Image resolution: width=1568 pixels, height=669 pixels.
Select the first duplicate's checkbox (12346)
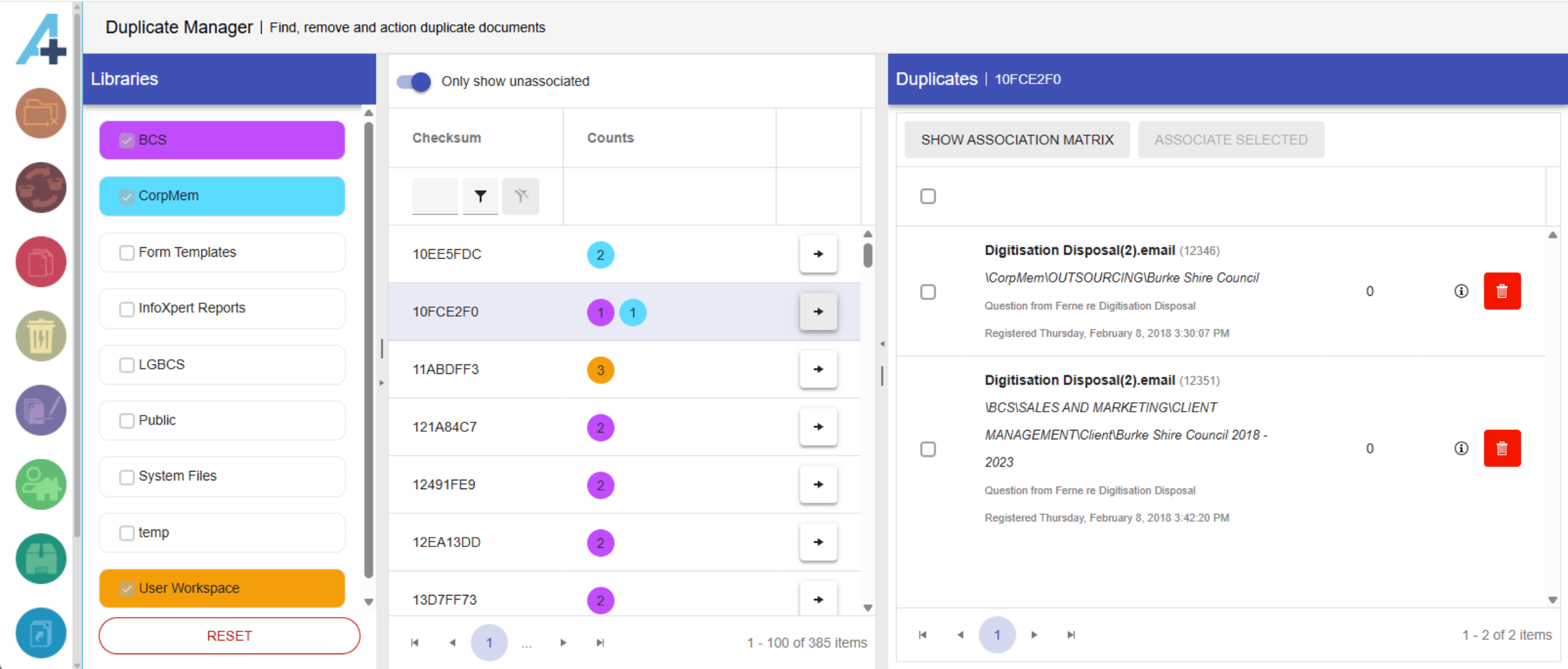[x=928, y=292]
